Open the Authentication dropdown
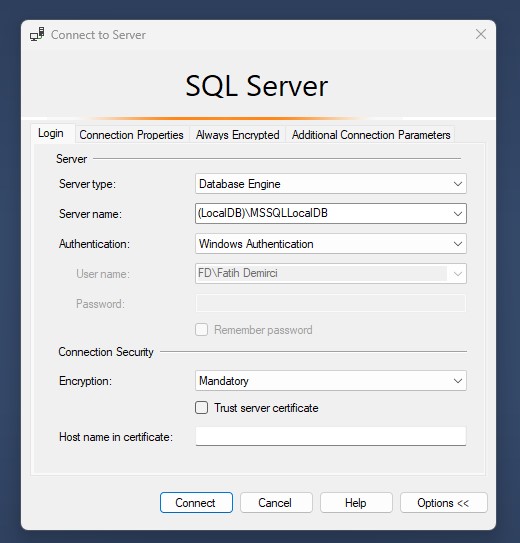Image resolution: width=520 pixels, height=543 pixels. pyautogui.click(x=331, y=243)
